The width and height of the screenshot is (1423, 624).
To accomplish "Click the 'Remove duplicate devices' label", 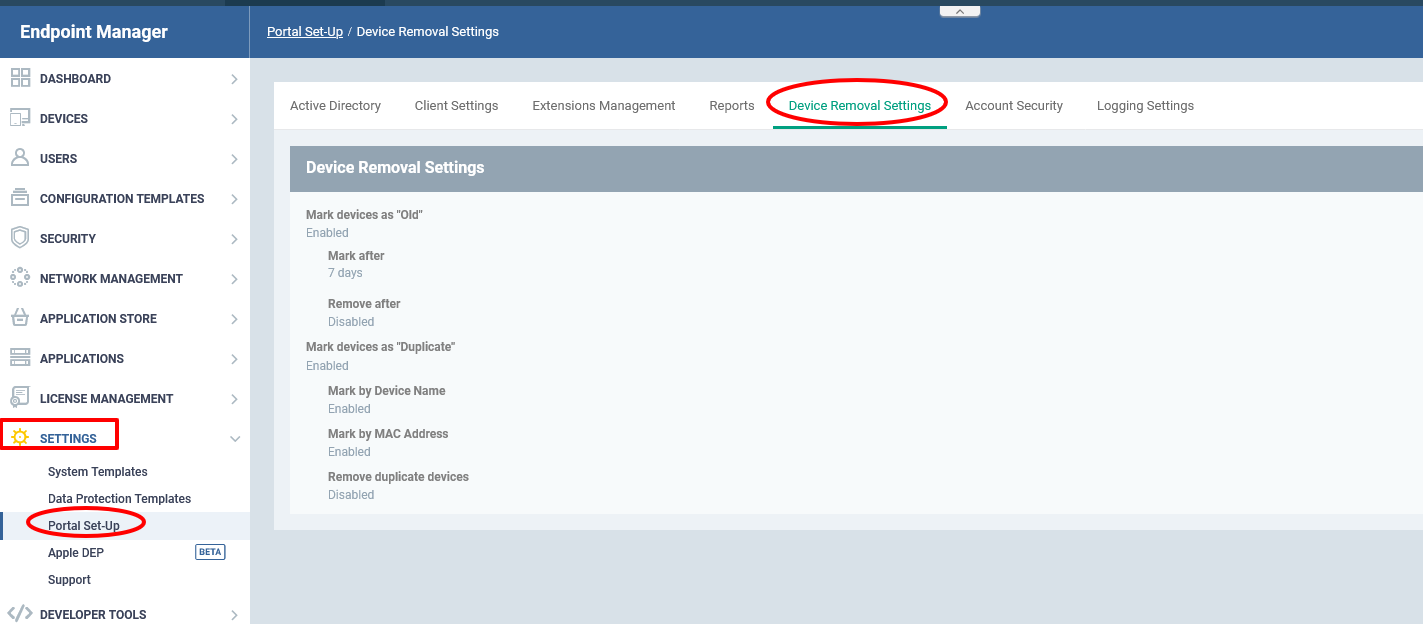I will [x=398, y=477].
